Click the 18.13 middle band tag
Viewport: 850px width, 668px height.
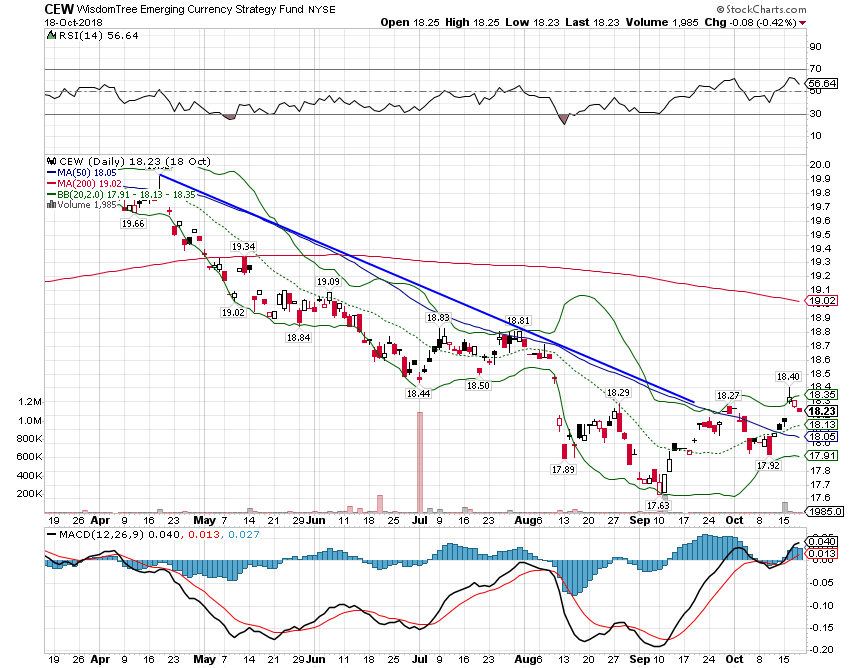[x=822, y=425]
